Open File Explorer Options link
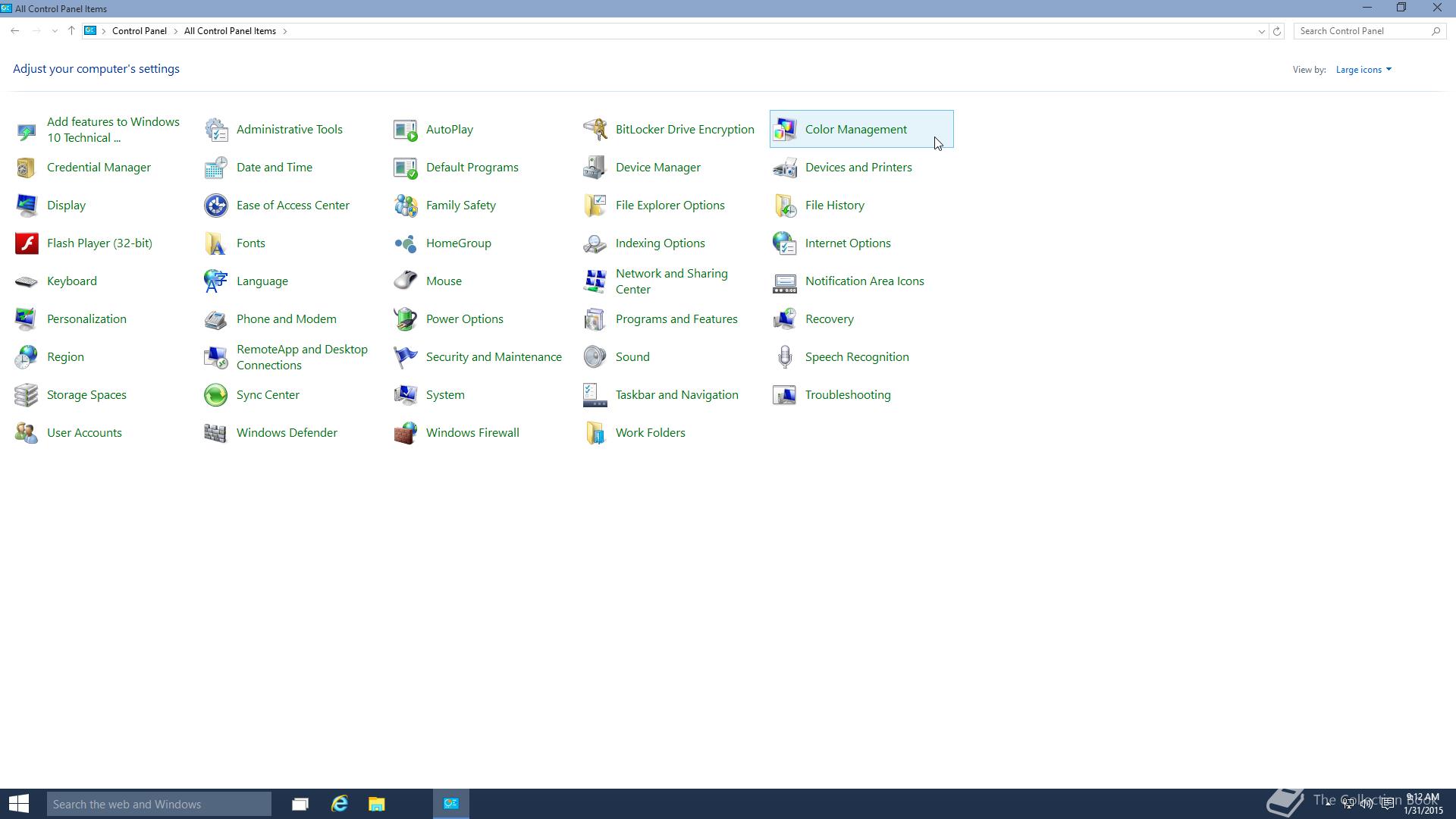Viewport: 1456px width, 819px height. (x=670, y=206)
